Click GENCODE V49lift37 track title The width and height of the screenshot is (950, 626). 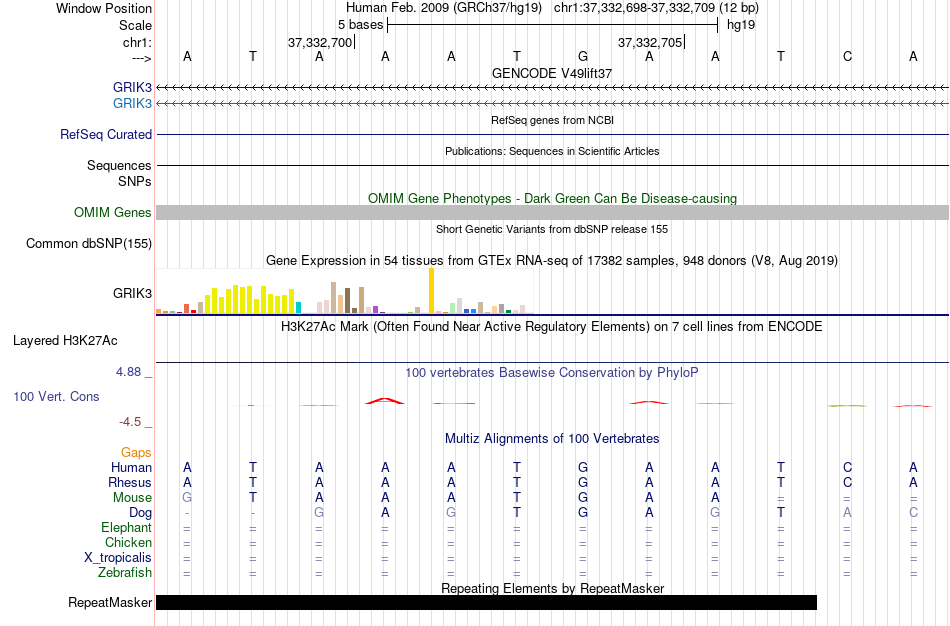point(552,73)
